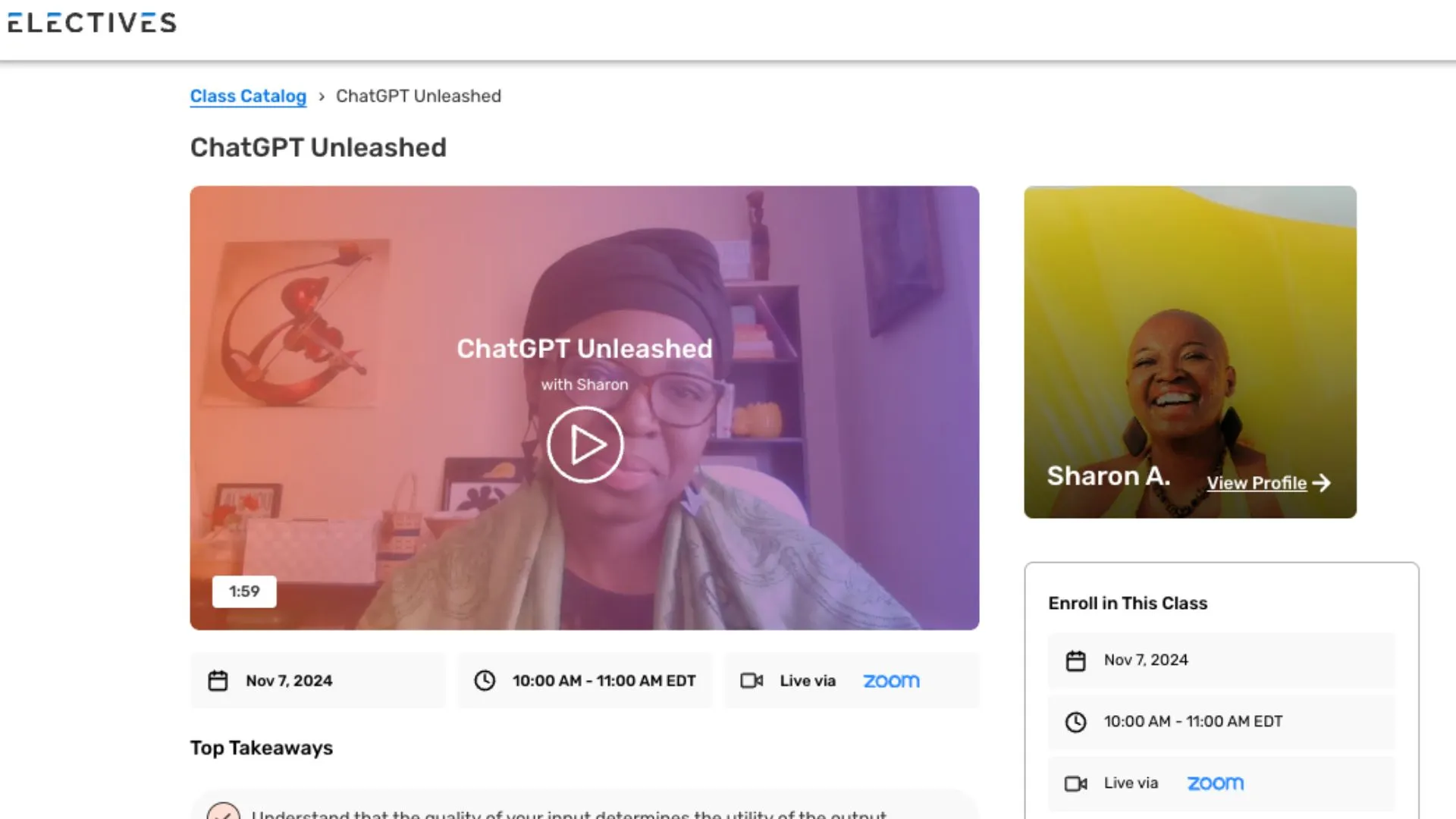Viewport: 1456px width, 819px height.
Task: Open View Profile link for Sharon A.
Action: pyautogui.click(x=1257, y=483)
